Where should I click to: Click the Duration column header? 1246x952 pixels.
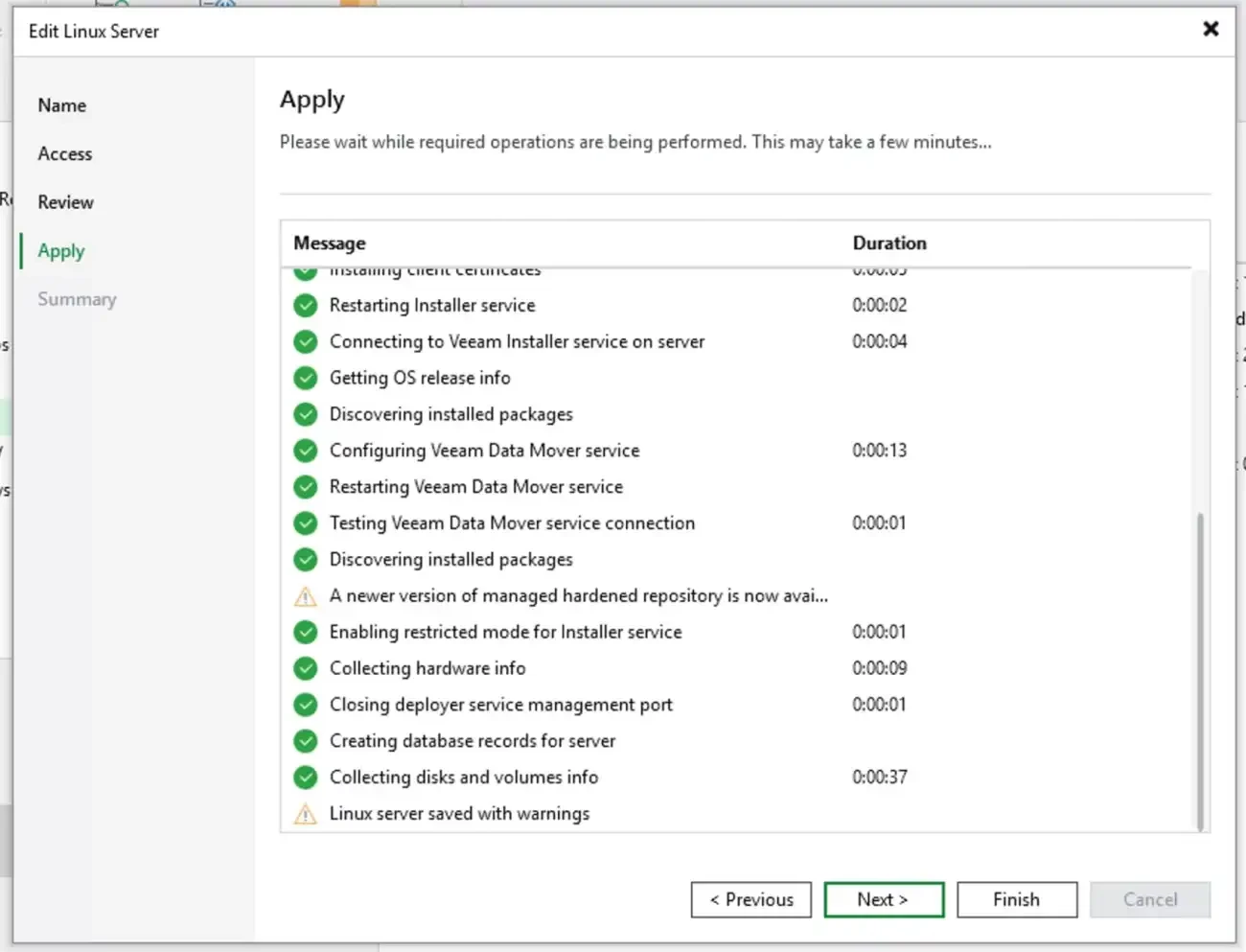[888, 244]
